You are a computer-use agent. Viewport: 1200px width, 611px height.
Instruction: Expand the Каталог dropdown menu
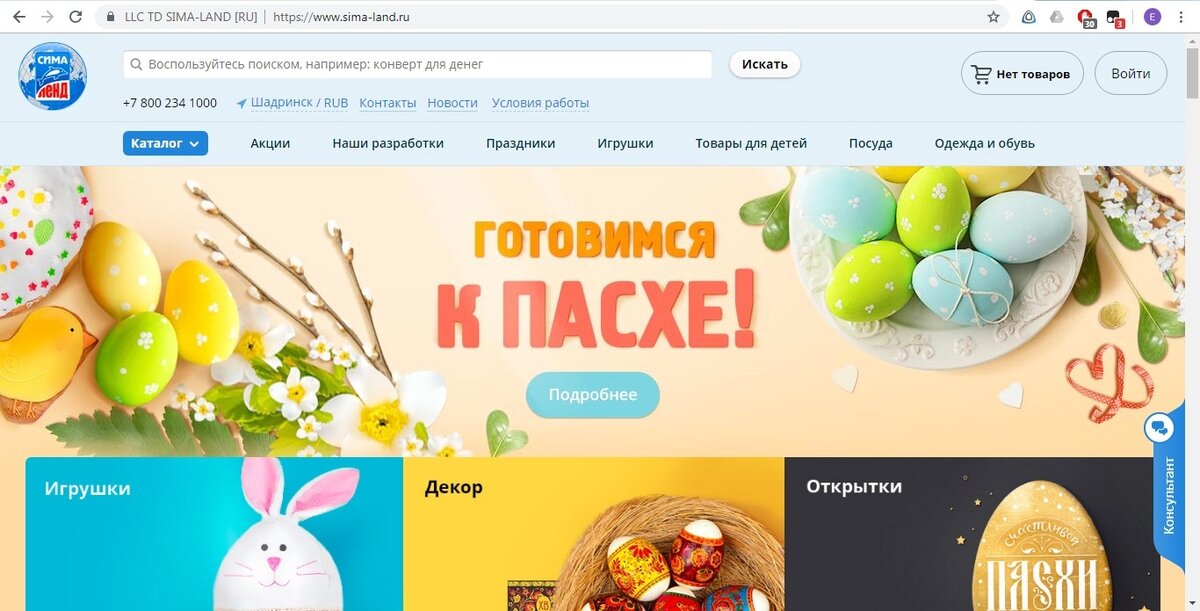pos(165,143)
